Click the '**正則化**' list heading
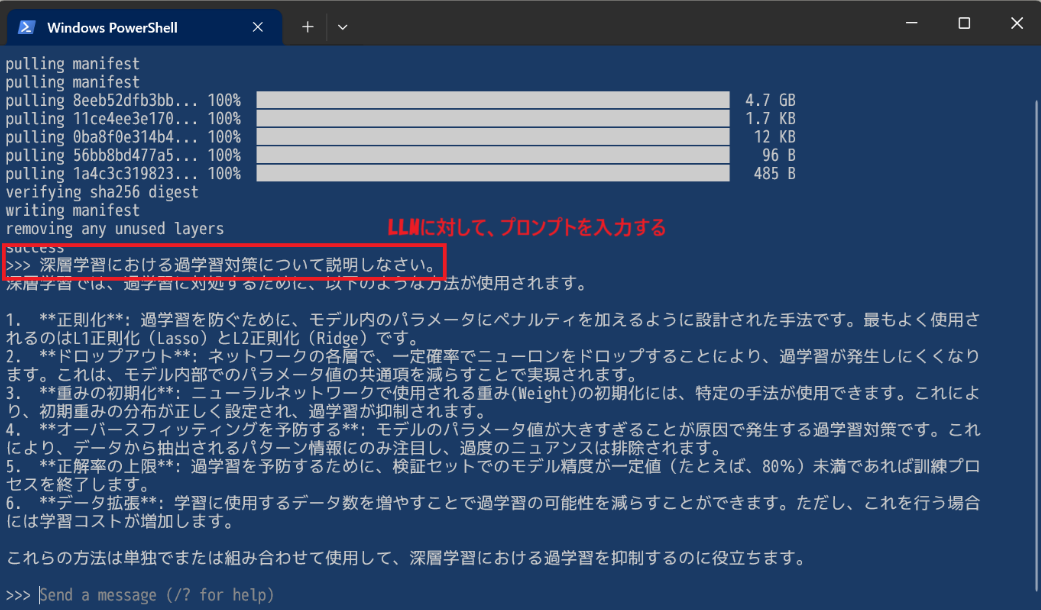Viewport: 1041px width, 610px height. point(81,320)
